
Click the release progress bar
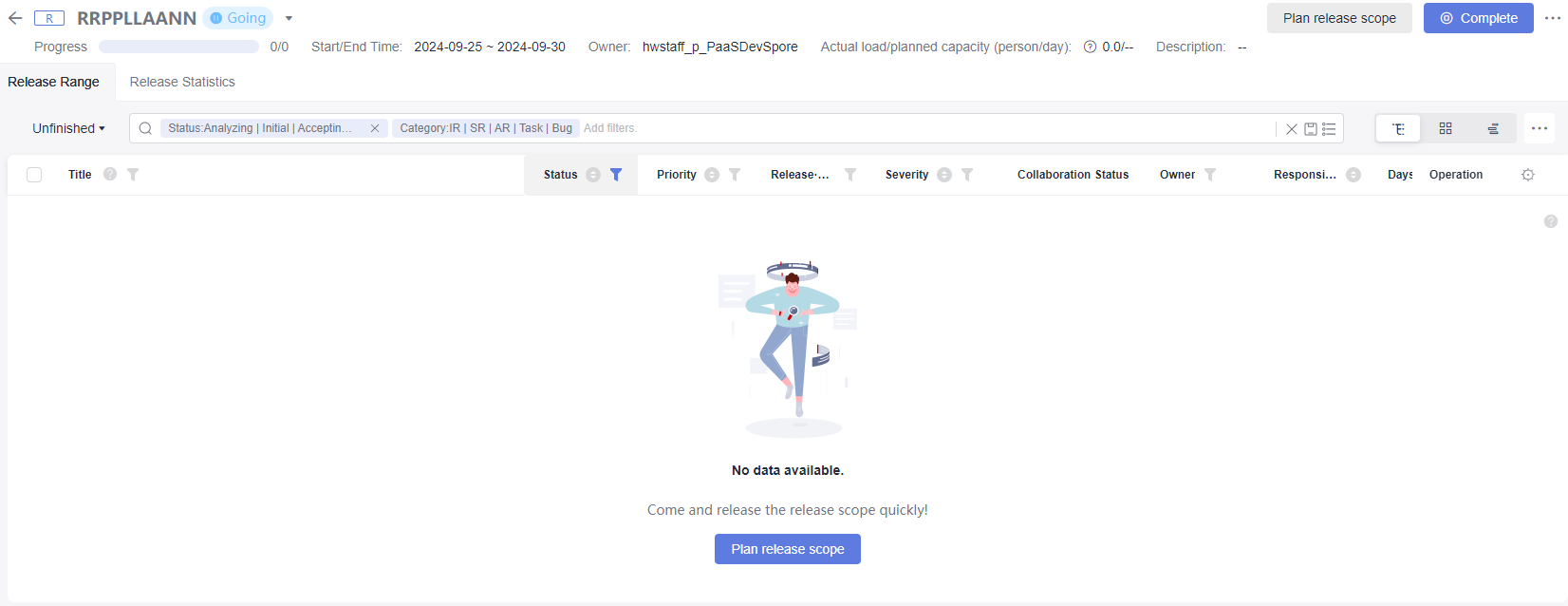(178, 47)
